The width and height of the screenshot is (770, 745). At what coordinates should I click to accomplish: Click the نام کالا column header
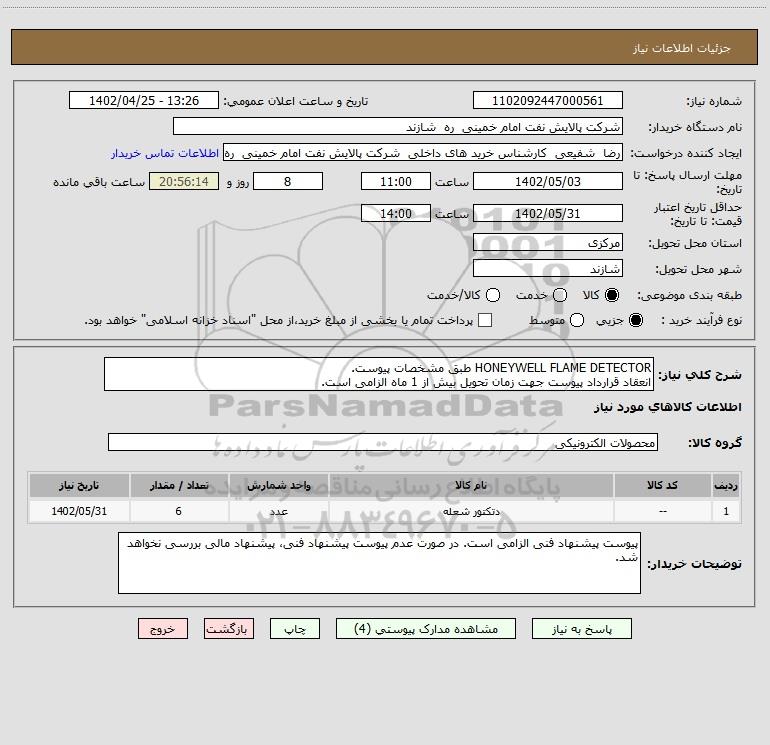point(470,485)
